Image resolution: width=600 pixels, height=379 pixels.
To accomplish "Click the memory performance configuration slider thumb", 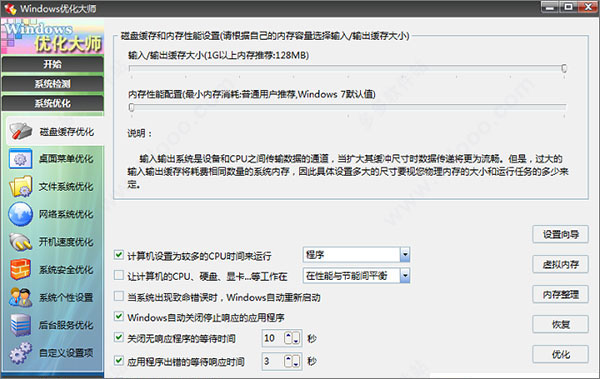I will (x=132, y=107).
